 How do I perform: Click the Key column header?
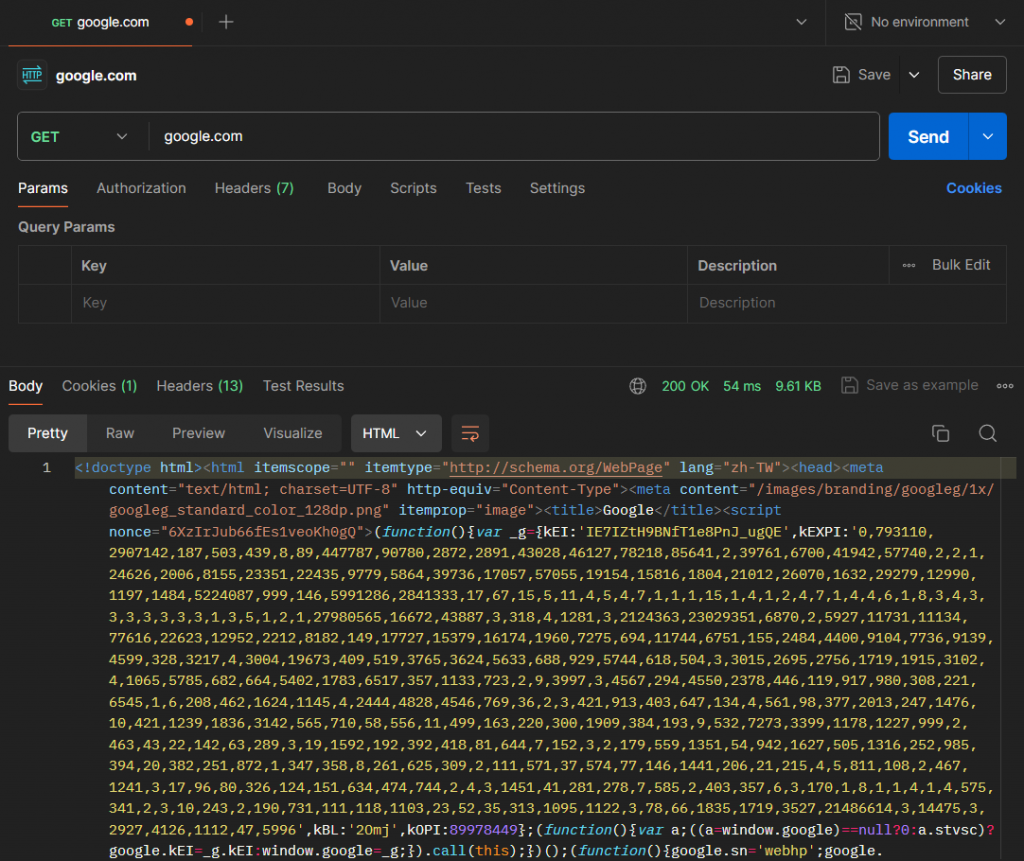93,266
